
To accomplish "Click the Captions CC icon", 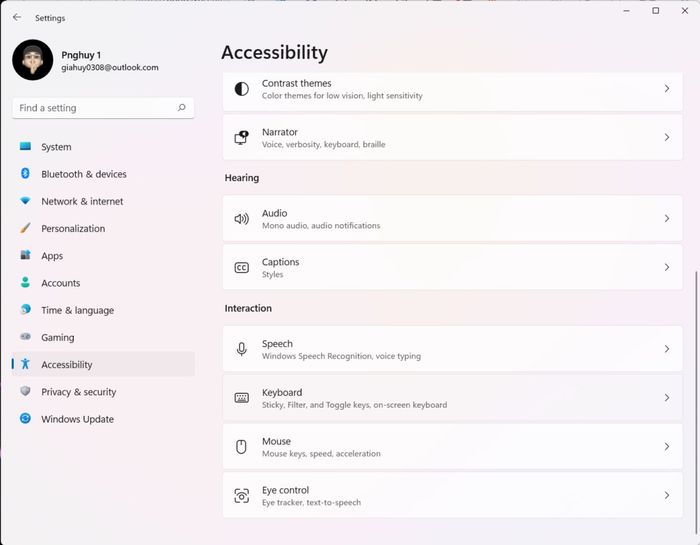I will click(242, 267).
